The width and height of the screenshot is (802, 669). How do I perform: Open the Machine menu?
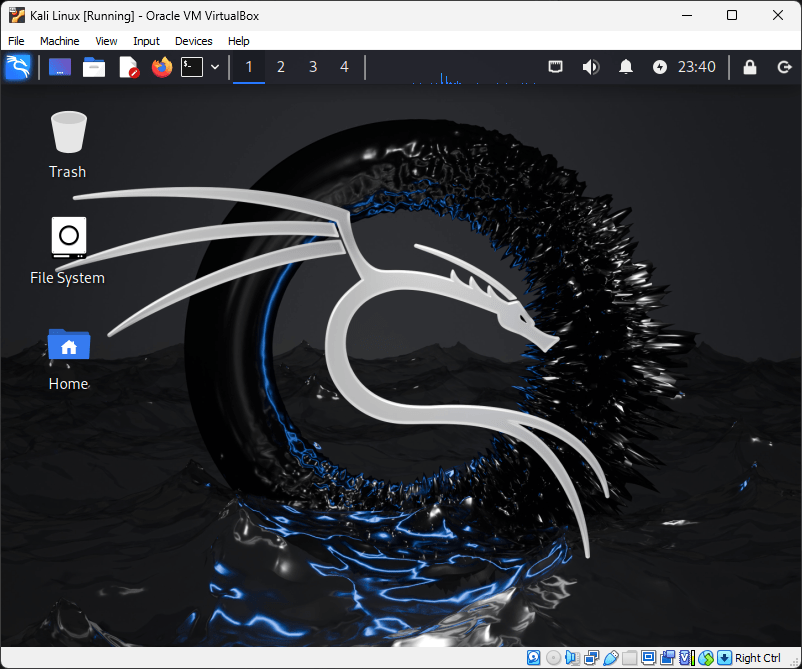pyautogui.click(x=59, y=41)
